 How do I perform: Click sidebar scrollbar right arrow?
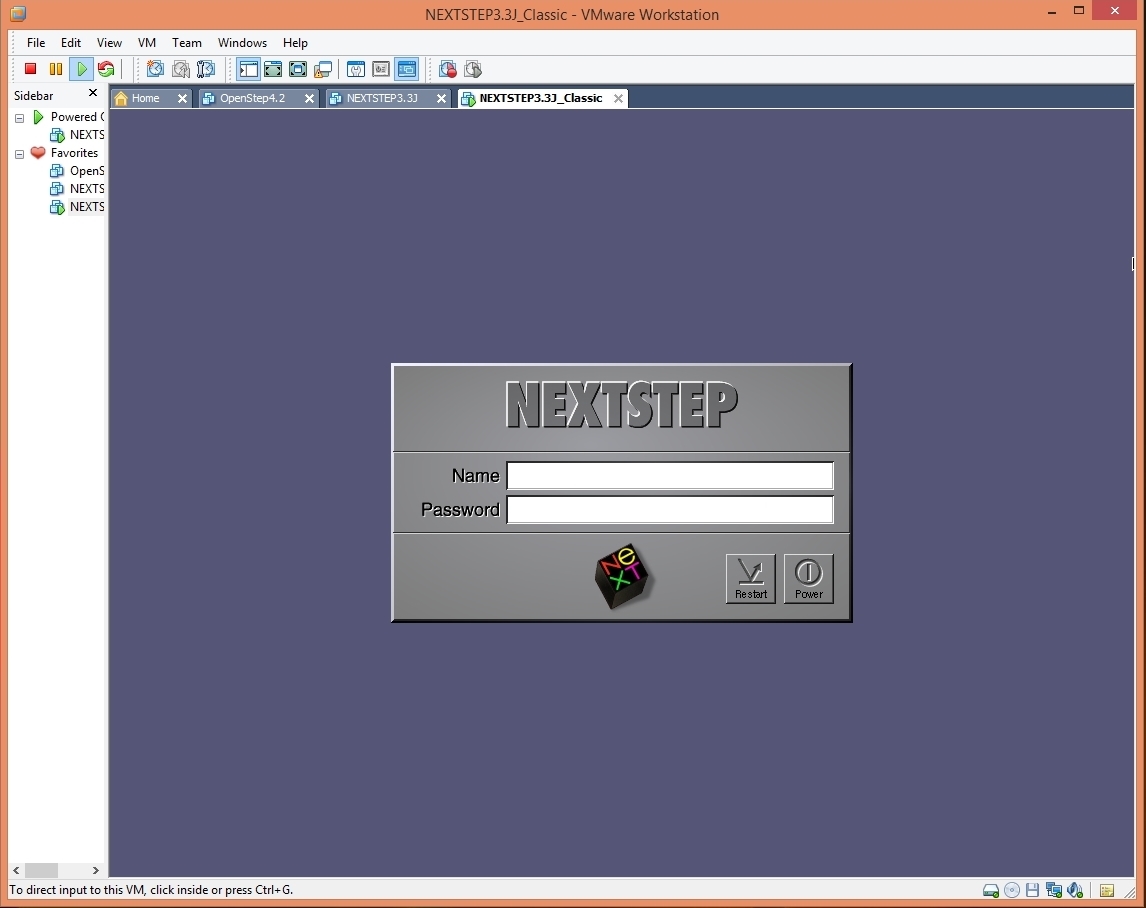[x=96, y=870]
